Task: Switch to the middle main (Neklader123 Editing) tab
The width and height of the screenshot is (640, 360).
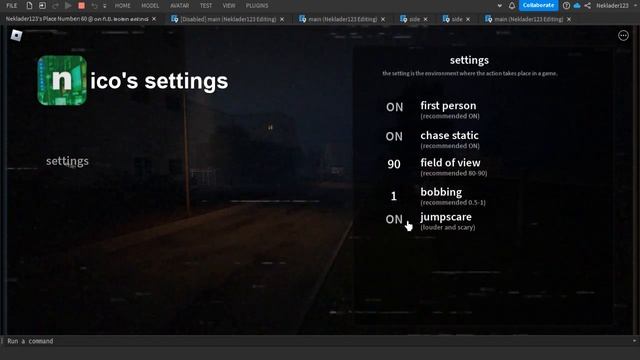Action: point(342,19)
